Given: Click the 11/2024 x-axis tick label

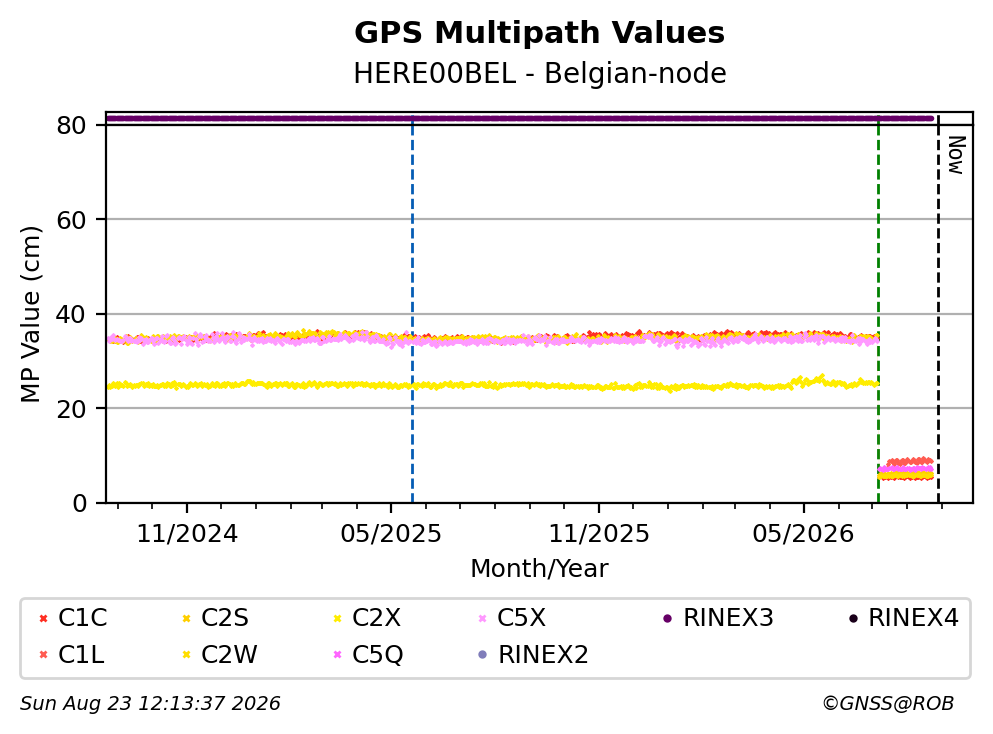Looking at the screenshot, I should point(187,534).
